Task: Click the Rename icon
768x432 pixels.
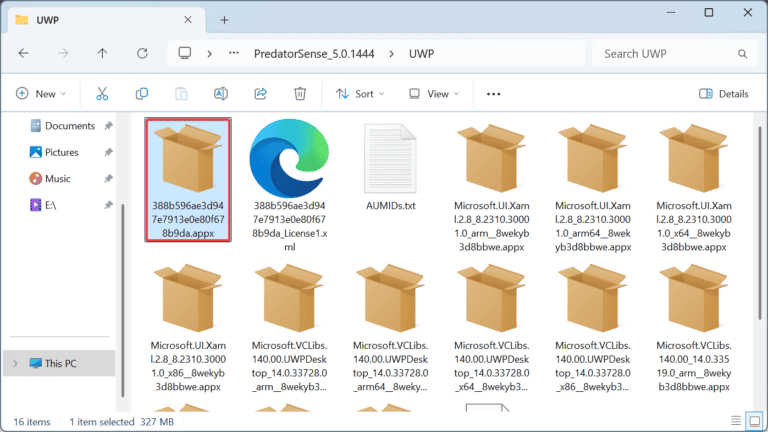Action: point(221,94)
